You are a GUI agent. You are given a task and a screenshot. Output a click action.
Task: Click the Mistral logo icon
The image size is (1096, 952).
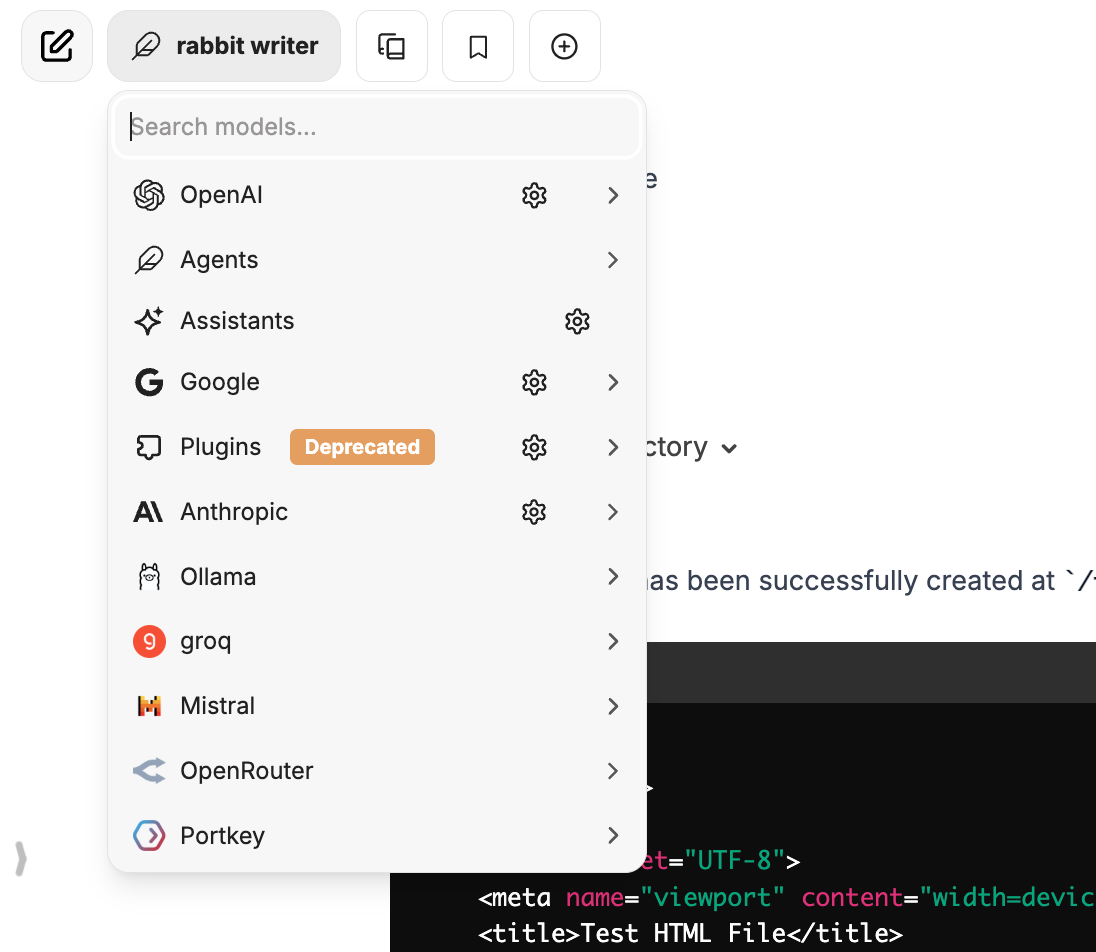[x=149, y=706]
